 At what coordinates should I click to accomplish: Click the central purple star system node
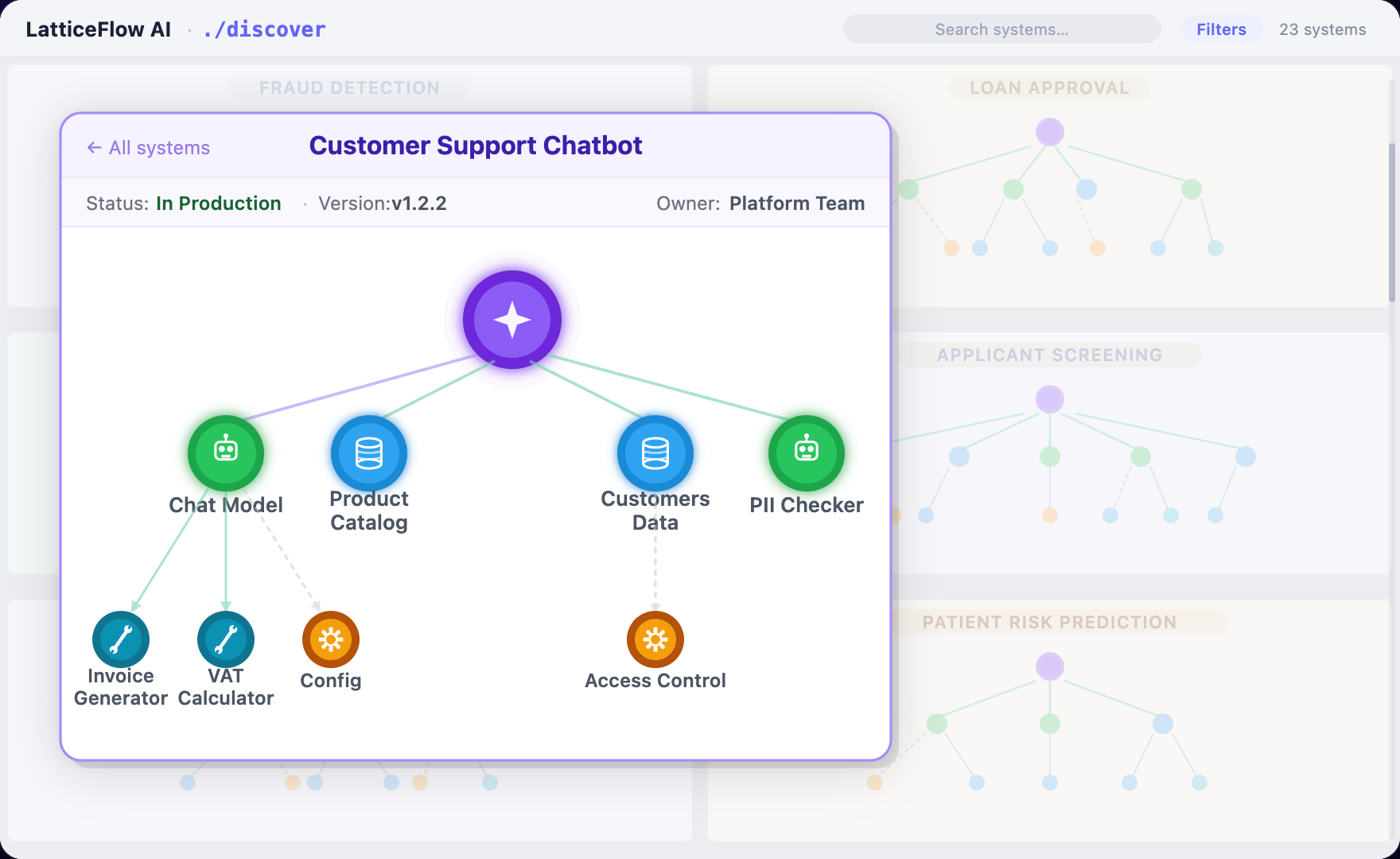pyautogui.click(x=512, y=320)
